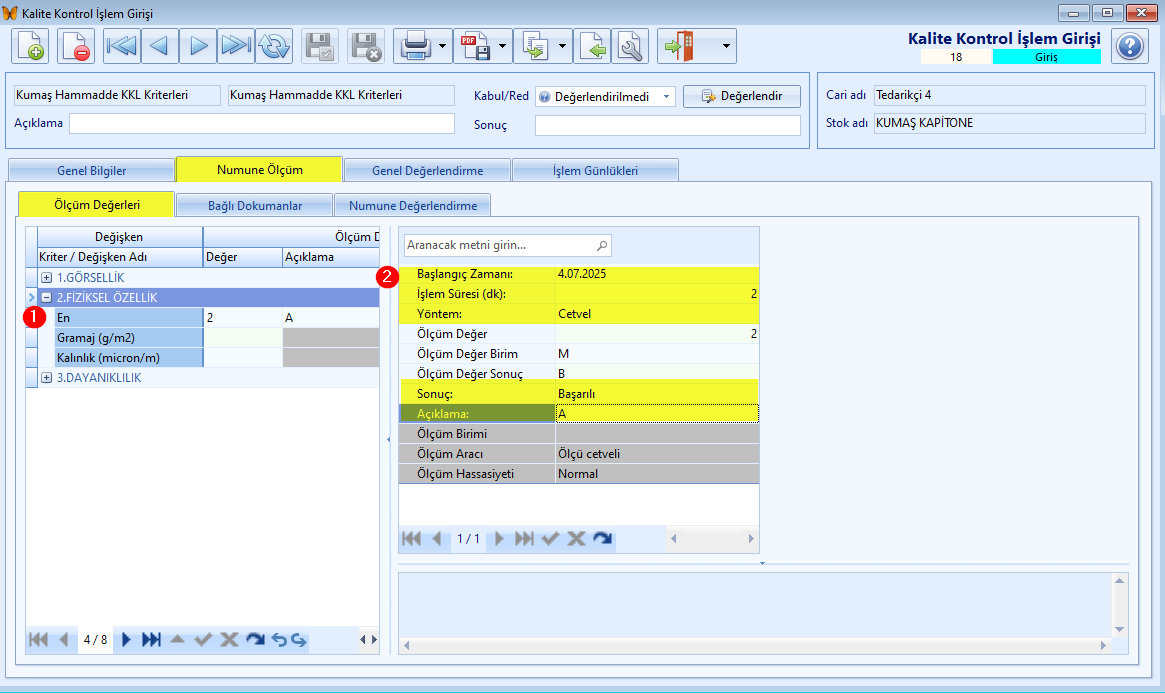Select the Numune Ölçüm tab
The height and width of the screenshot is (693, 1165).
259,169
